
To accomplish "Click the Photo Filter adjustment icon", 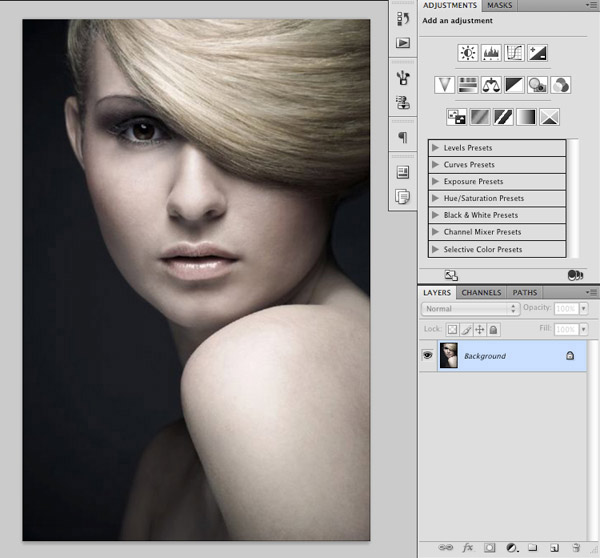I will [537, 85].
